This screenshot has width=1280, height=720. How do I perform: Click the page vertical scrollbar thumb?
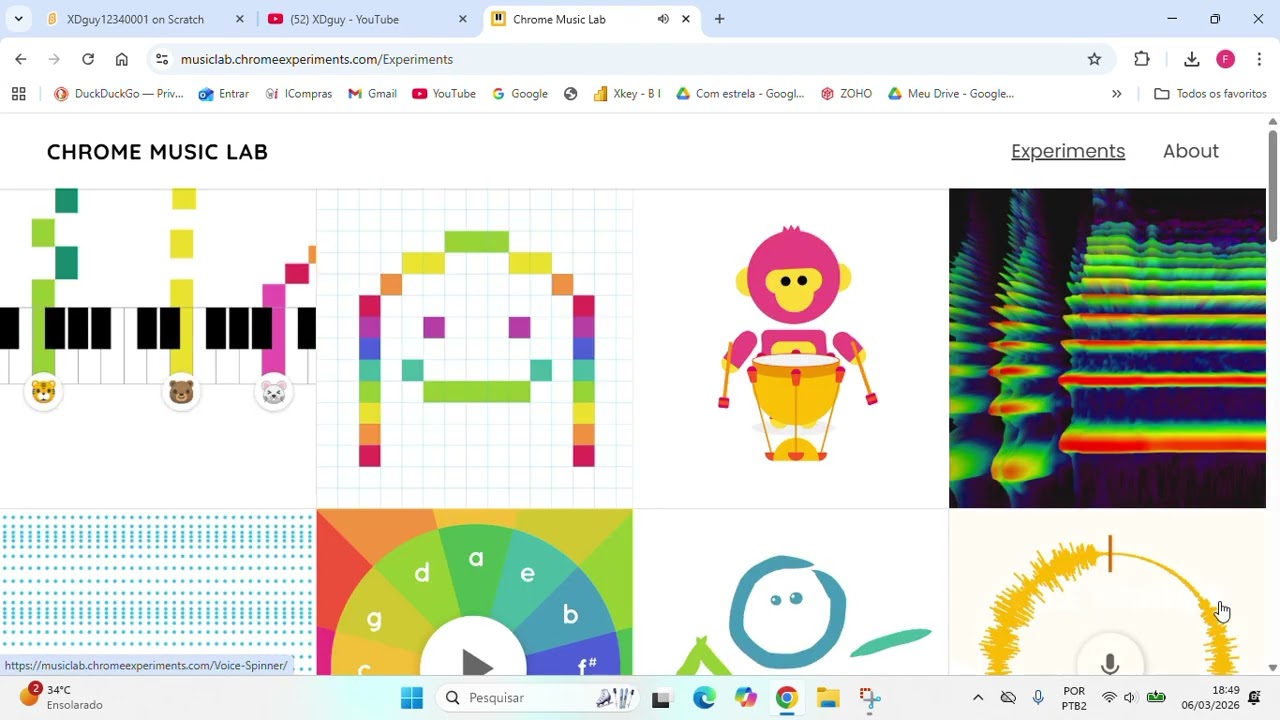(x=1273, y=185)
